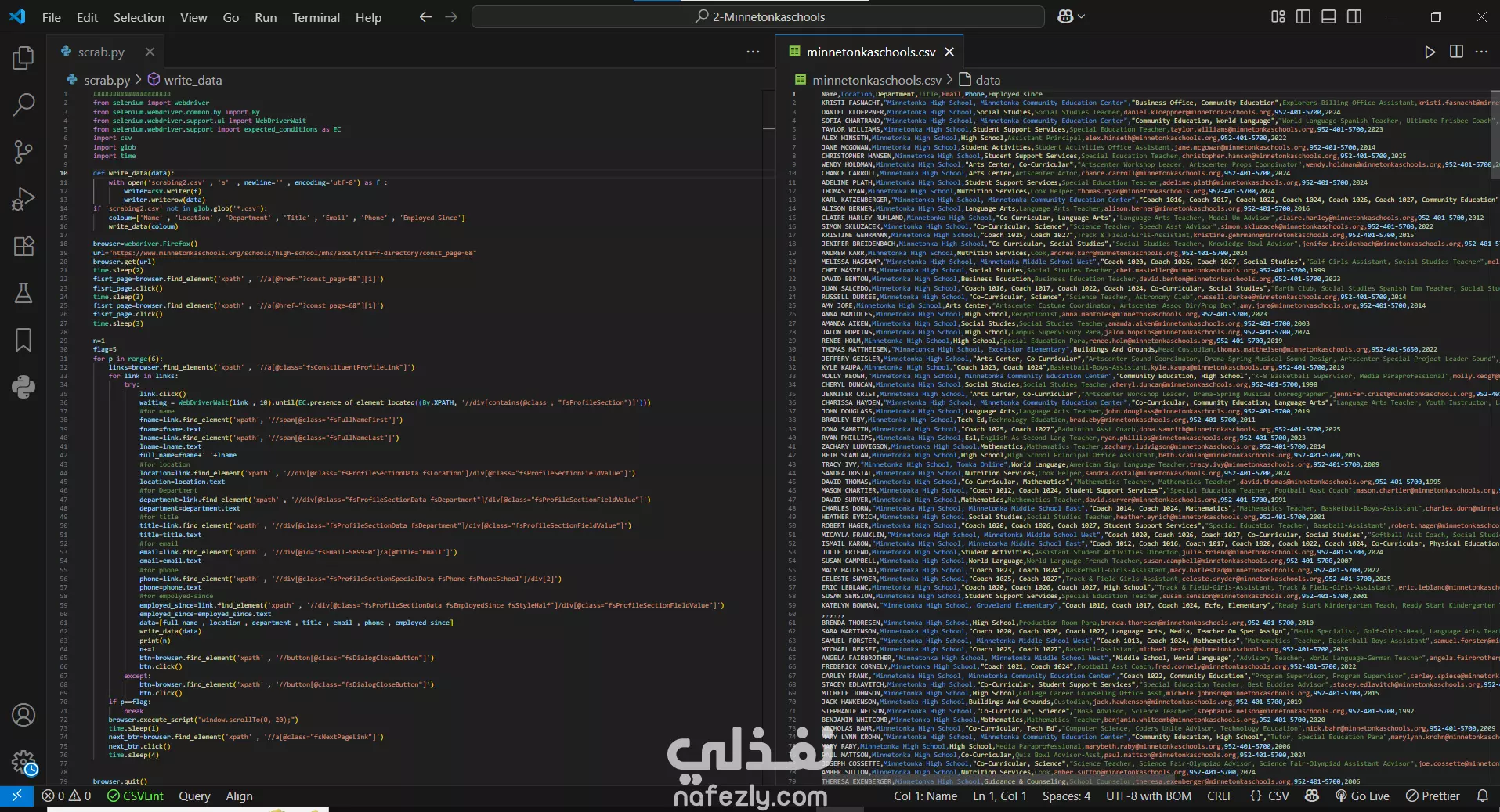Click CSVLint in the status bar
This screenshot has height=812, width=1500.
pyautogui.click(x=136, y=796)
